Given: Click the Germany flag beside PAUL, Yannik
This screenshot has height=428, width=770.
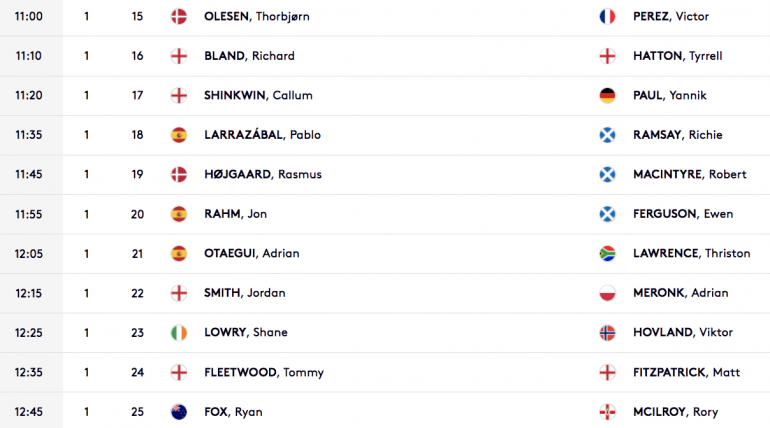Looking at the screenshot, I should tap(607, 95).
